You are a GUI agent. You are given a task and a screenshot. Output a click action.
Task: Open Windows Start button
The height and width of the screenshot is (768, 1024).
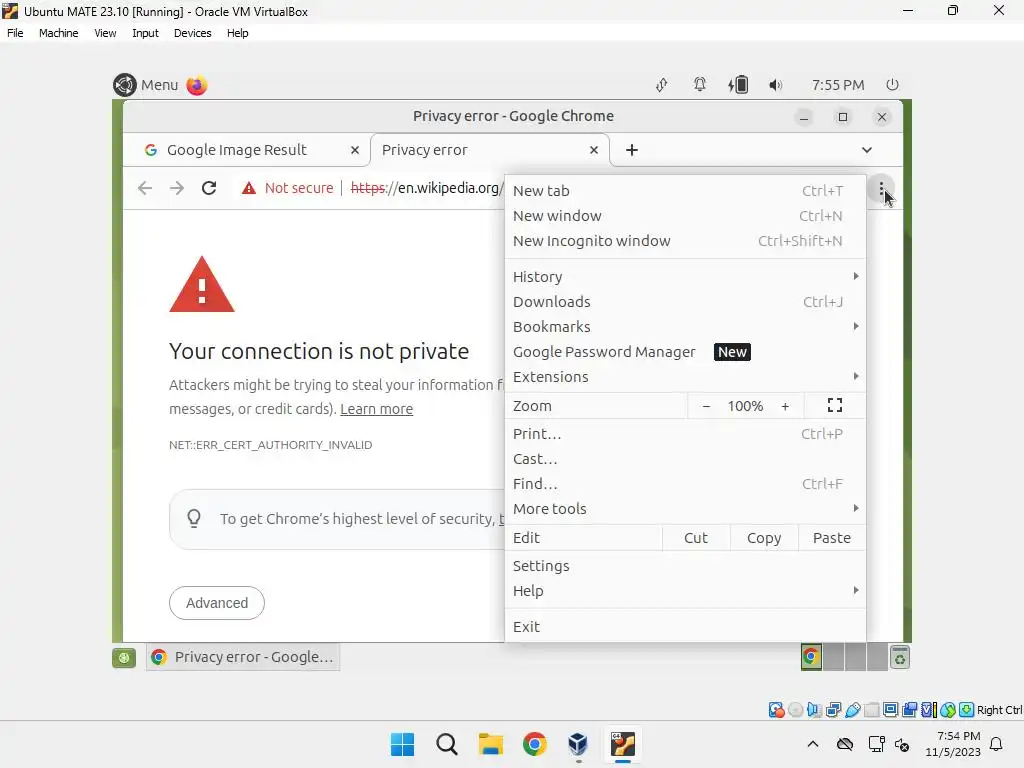point(402,744)
